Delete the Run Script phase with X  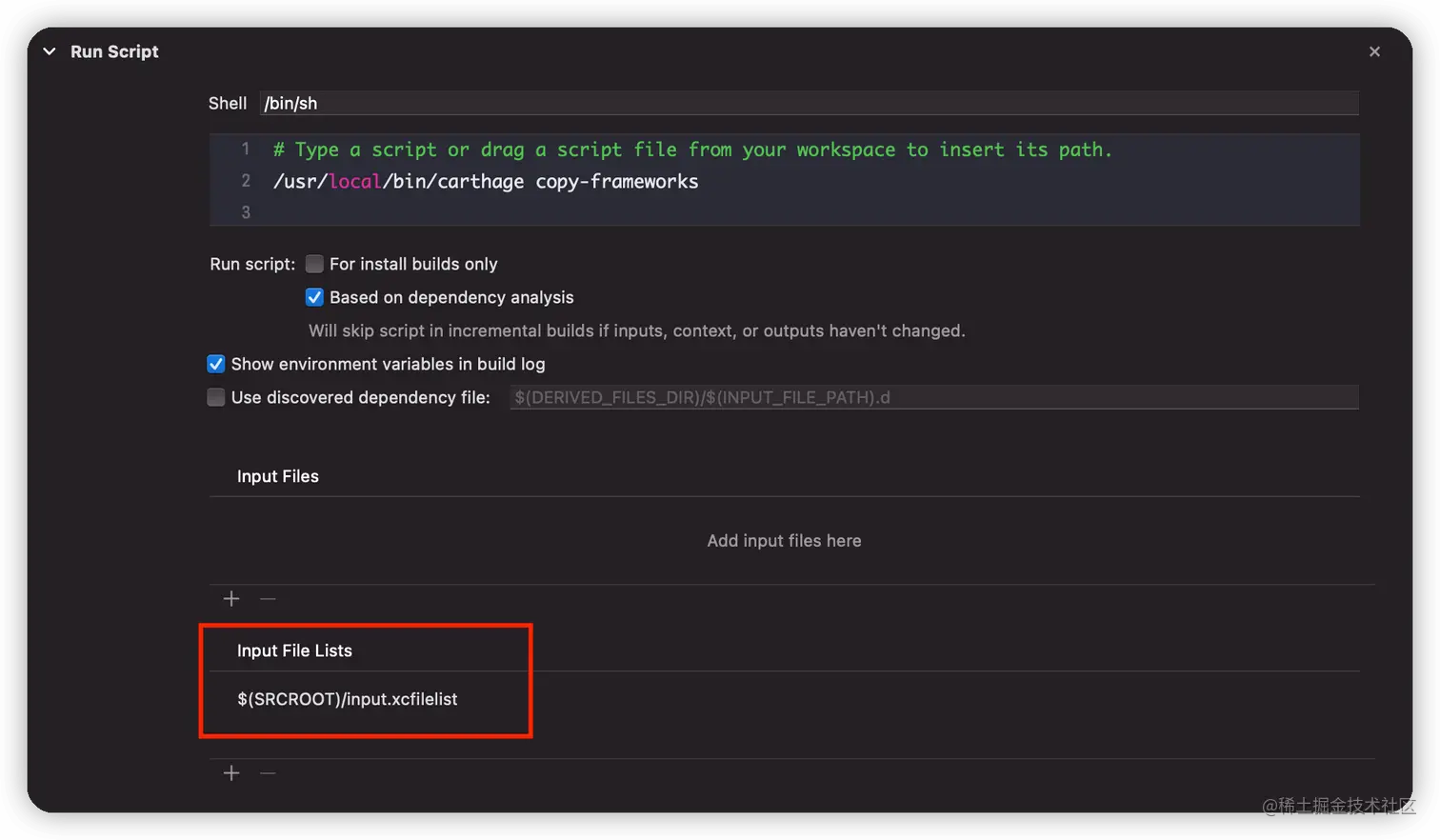coord(1374,51)
